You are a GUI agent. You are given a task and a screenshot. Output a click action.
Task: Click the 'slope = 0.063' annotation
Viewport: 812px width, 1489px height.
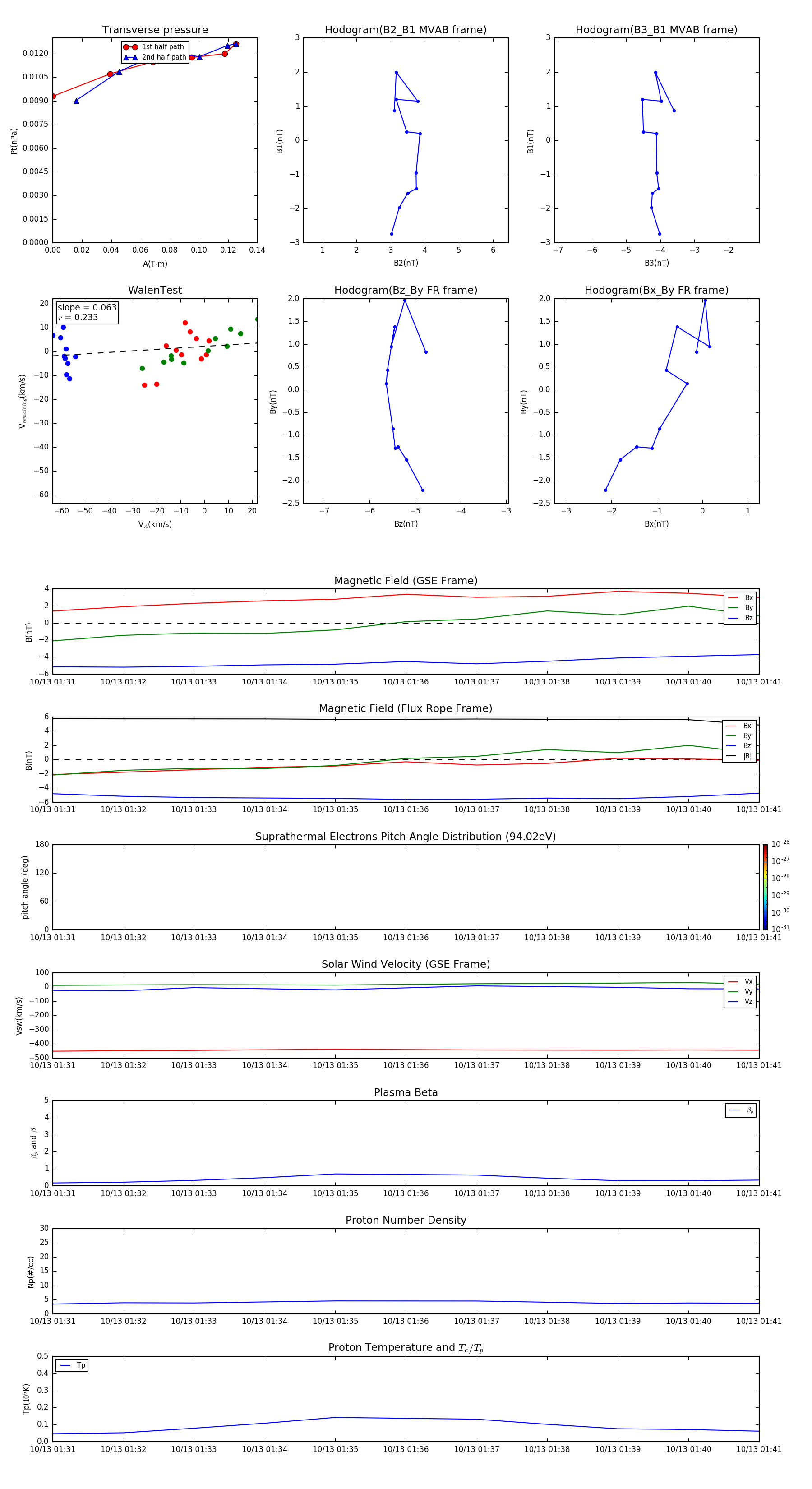click(87, 308)
